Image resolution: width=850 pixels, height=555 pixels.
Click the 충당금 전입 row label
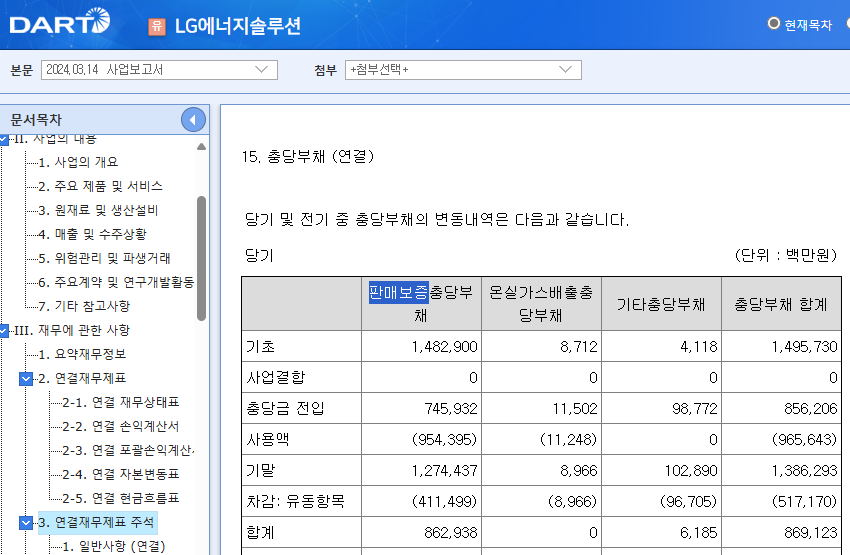click(x=286, y=408)
